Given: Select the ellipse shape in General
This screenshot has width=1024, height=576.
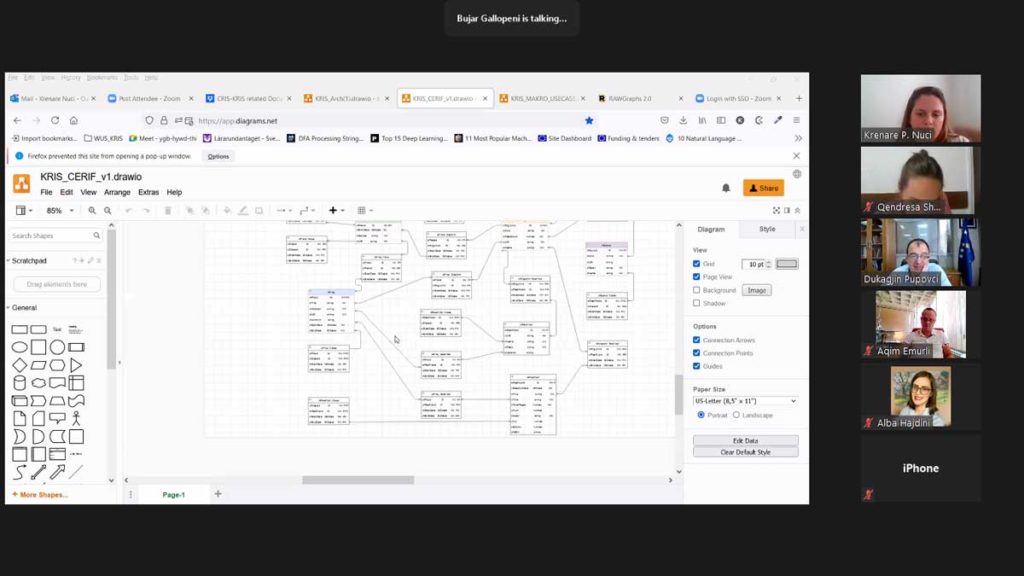Looking at the screenshot, I should (20, 347).
